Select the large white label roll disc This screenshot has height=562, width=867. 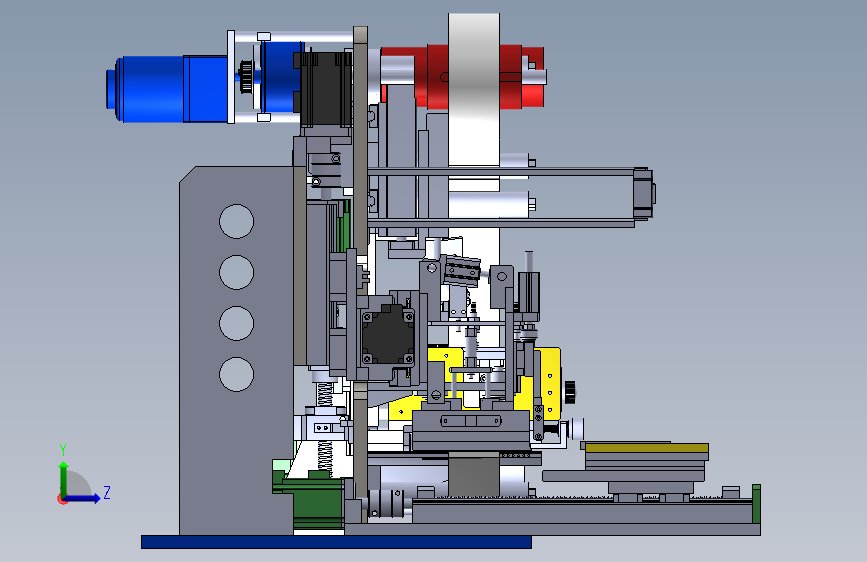[x=474, y=89]
